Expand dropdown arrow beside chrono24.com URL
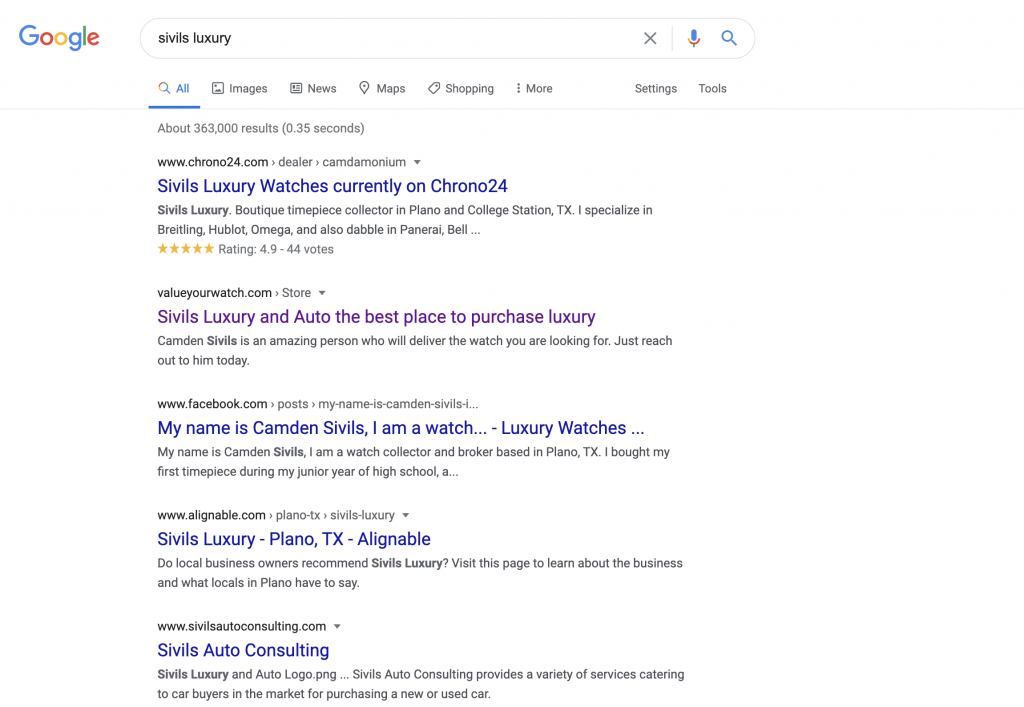 click(417, 163)
